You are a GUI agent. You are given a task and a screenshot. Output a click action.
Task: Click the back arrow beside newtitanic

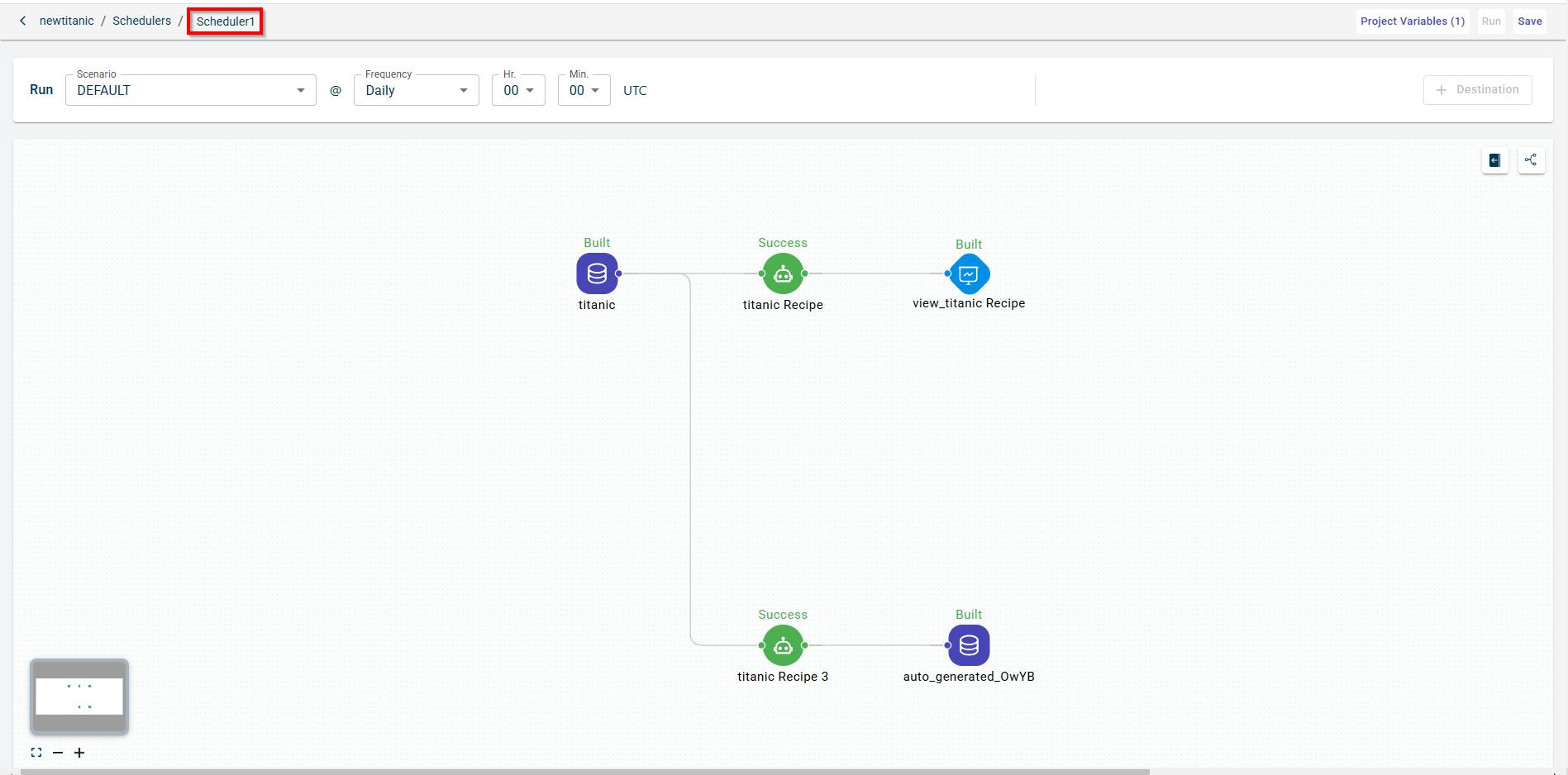tap(23, 21)
